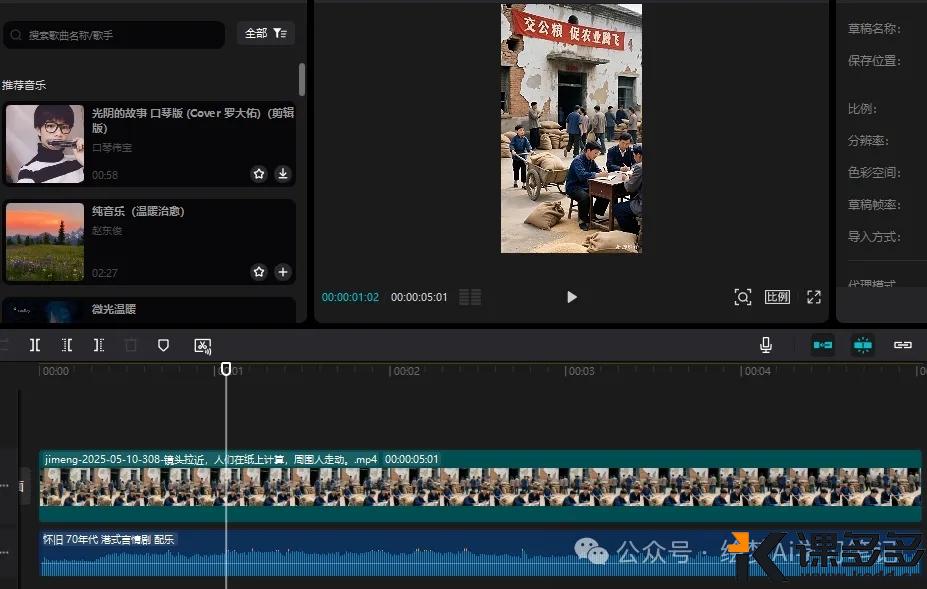Toggle auto snapping on timeline

863,345
